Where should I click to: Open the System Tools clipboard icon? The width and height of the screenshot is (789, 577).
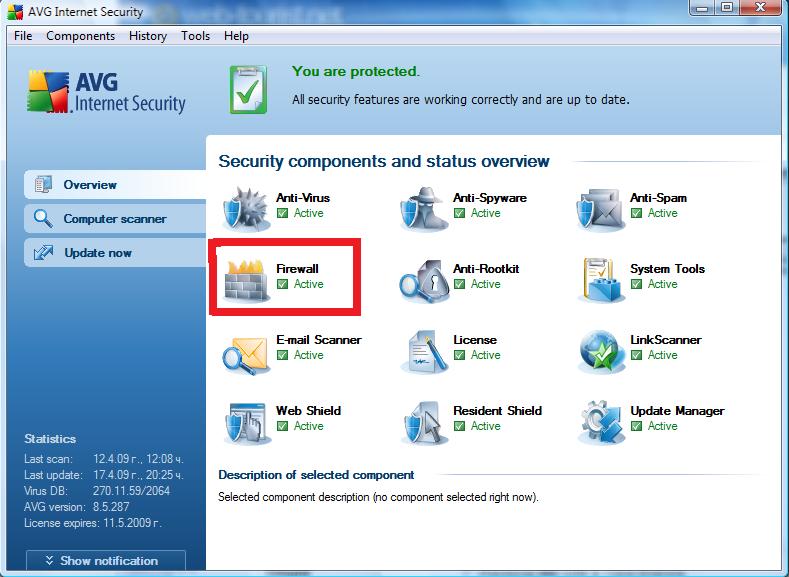tap(601, 280)
